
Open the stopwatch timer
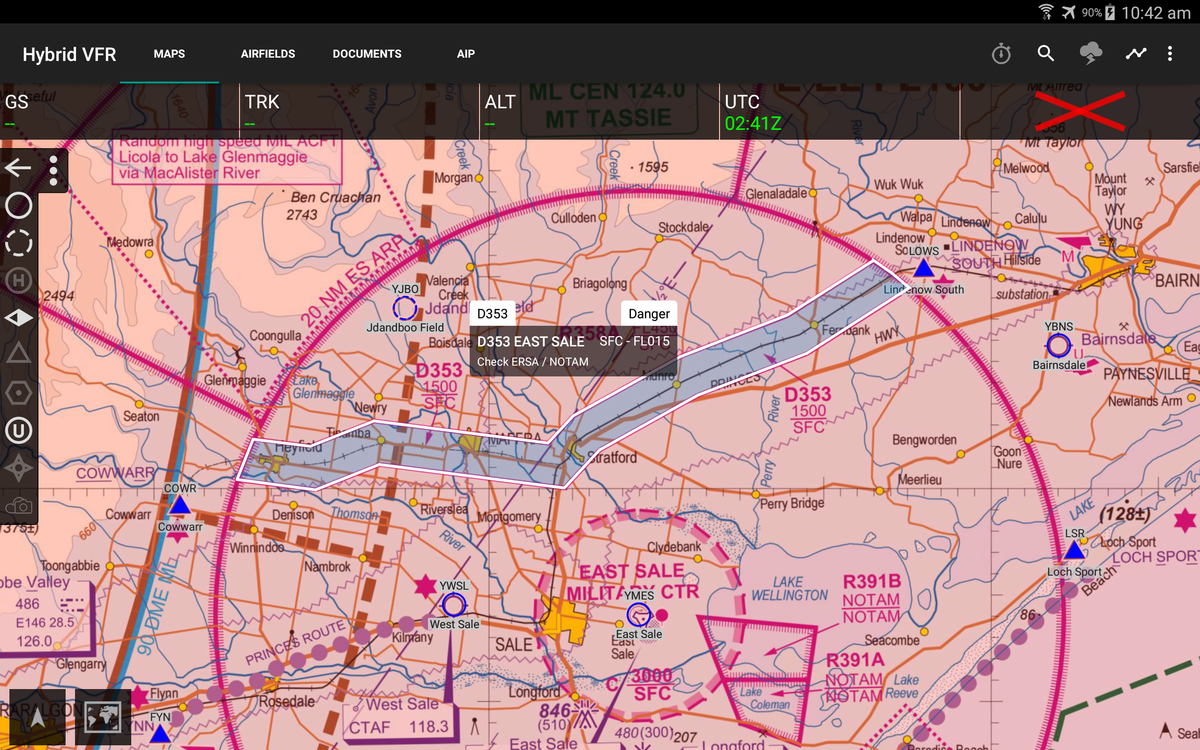click(x=1001, y=54)
